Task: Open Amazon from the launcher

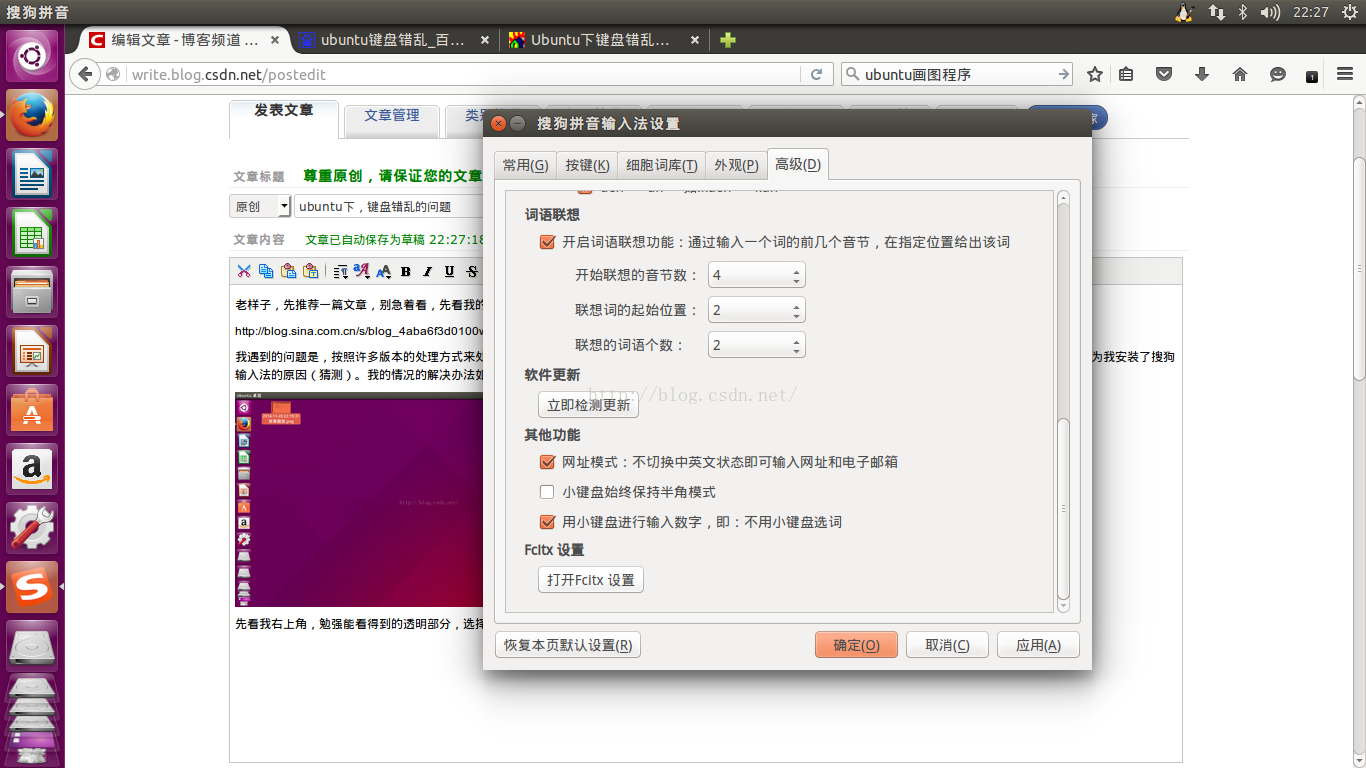Action: click(33, 469)
